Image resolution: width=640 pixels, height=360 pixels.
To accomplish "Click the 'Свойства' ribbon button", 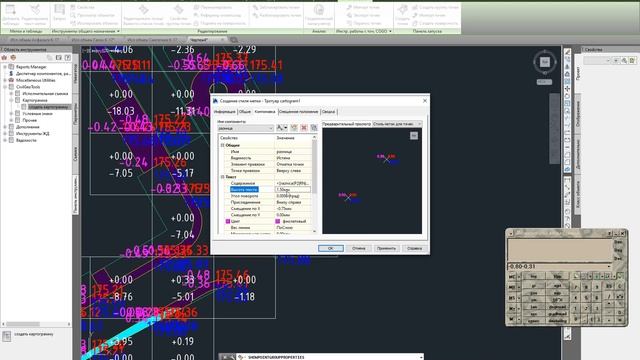I will [x=82, y=7].
